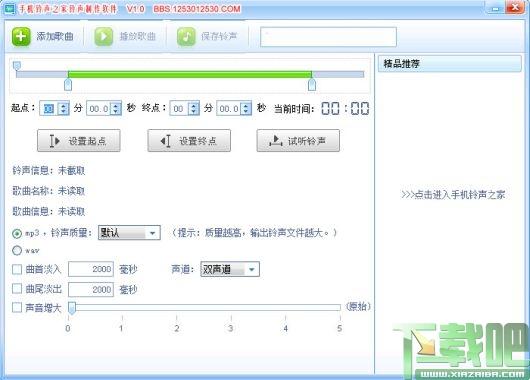Click 设置起点 set start point button
Image resolution: width=530 pixels, height=380 pixels.
pyautogui.click(x=79, y=141)
